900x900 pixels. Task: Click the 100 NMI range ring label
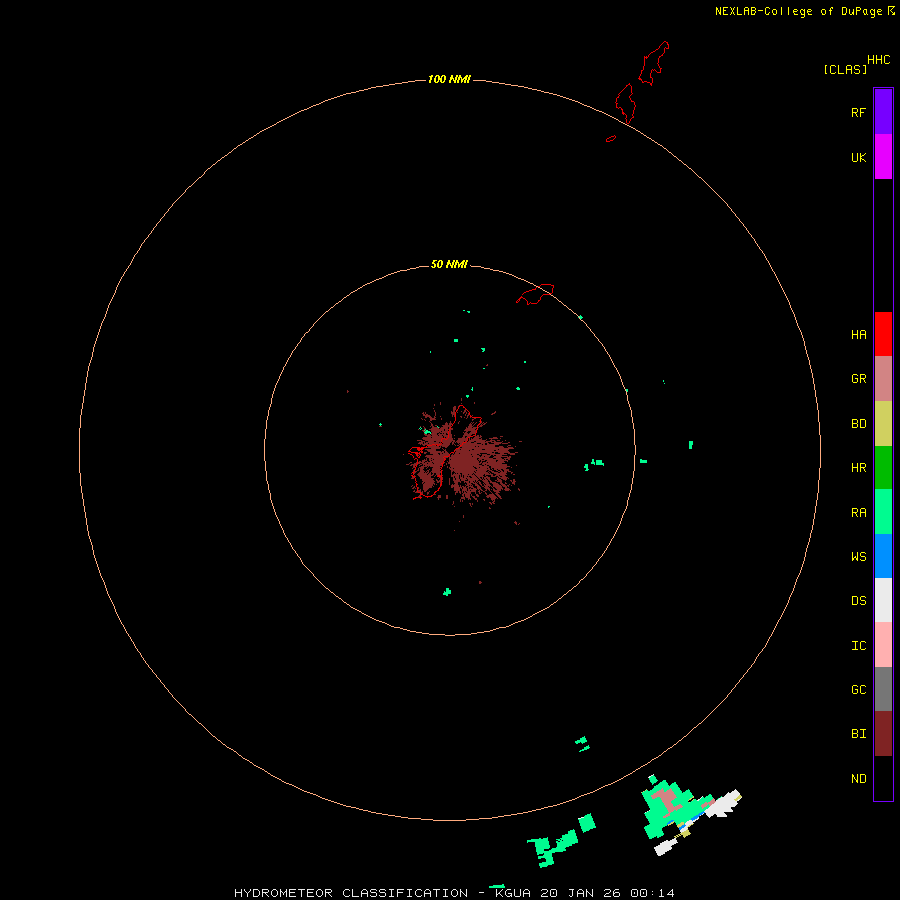tap(449, 79)
